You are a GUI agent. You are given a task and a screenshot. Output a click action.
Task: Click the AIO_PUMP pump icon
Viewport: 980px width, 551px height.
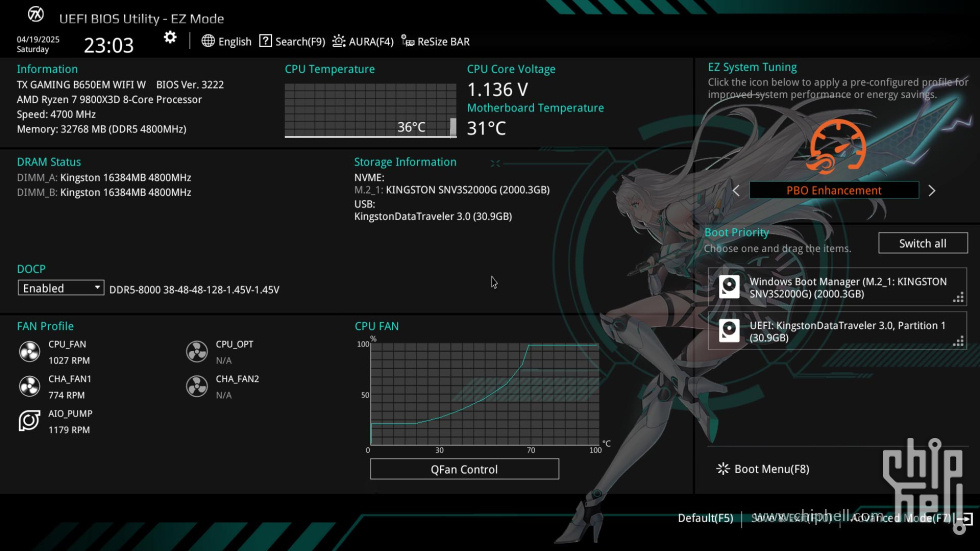click(x=29, y=420)
